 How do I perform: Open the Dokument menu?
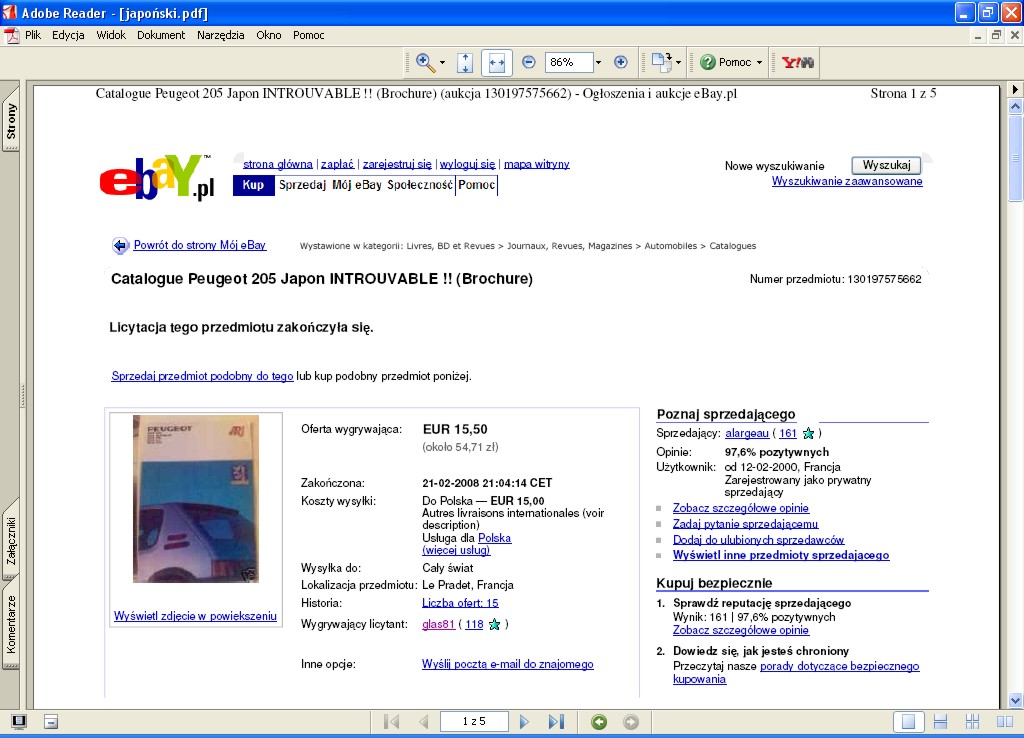point(161,35)
